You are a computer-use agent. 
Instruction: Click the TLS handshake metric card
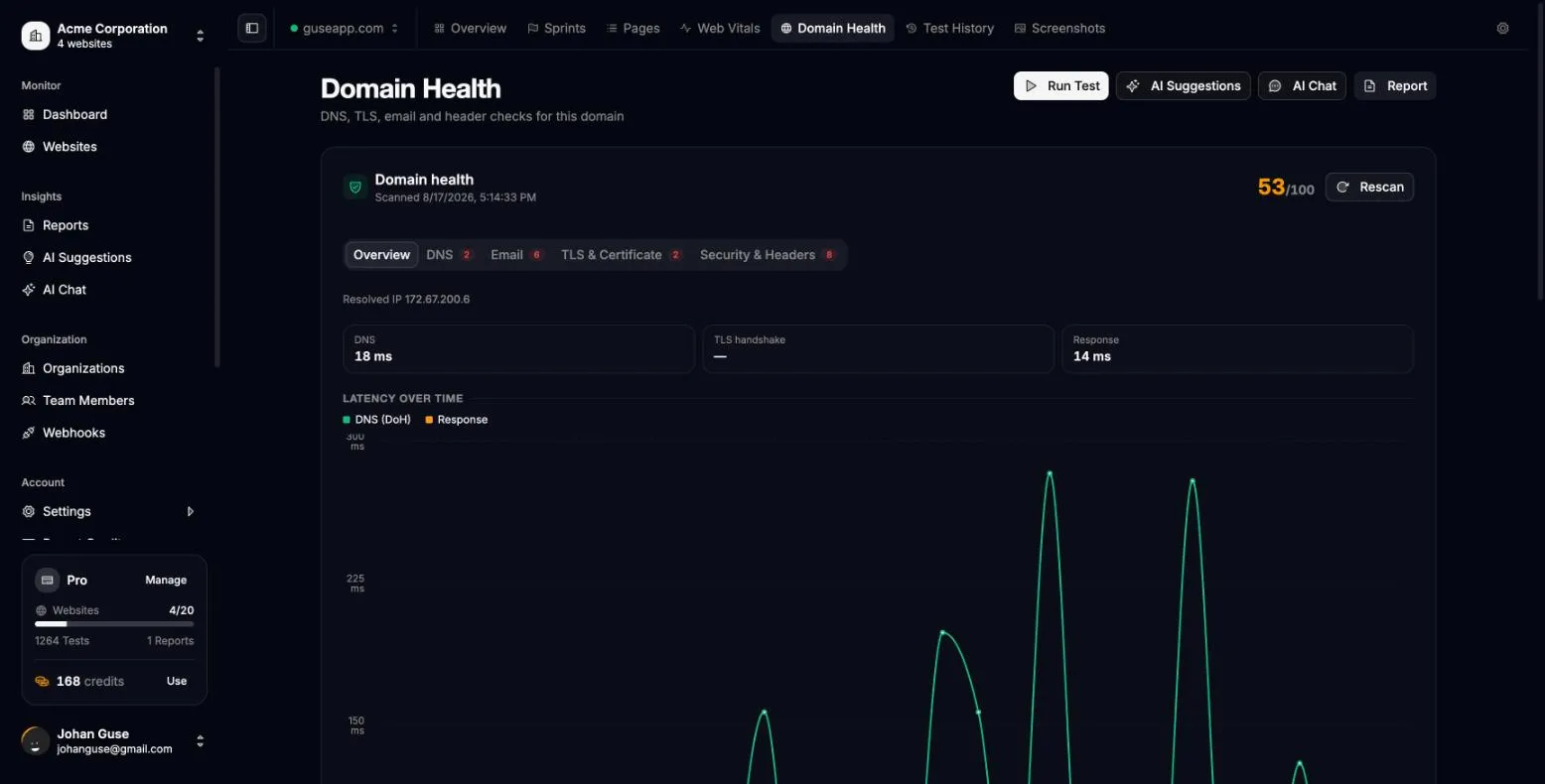(x=878, y=348)
